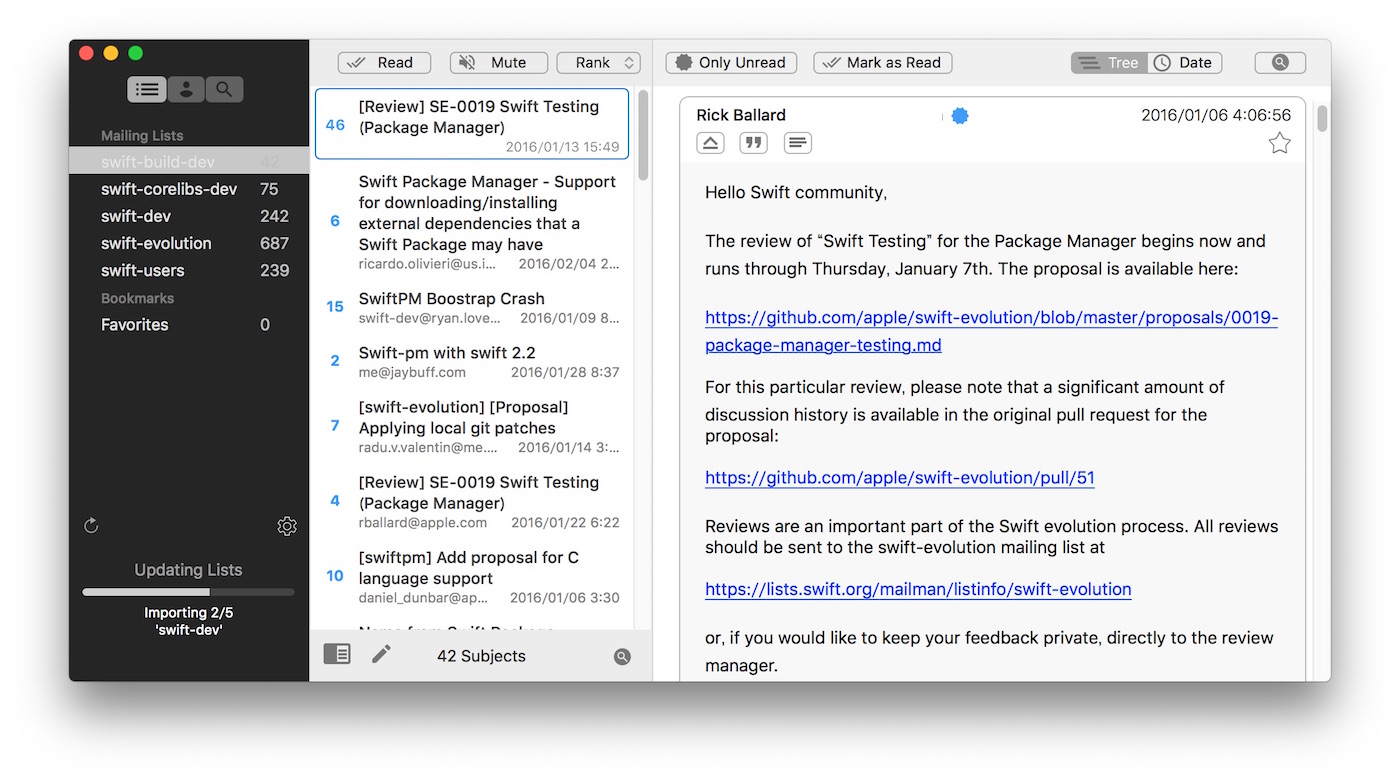Switch sidebar to people view icon
The width and height of the screenshot is (1400, 780).
pos(186,89)
